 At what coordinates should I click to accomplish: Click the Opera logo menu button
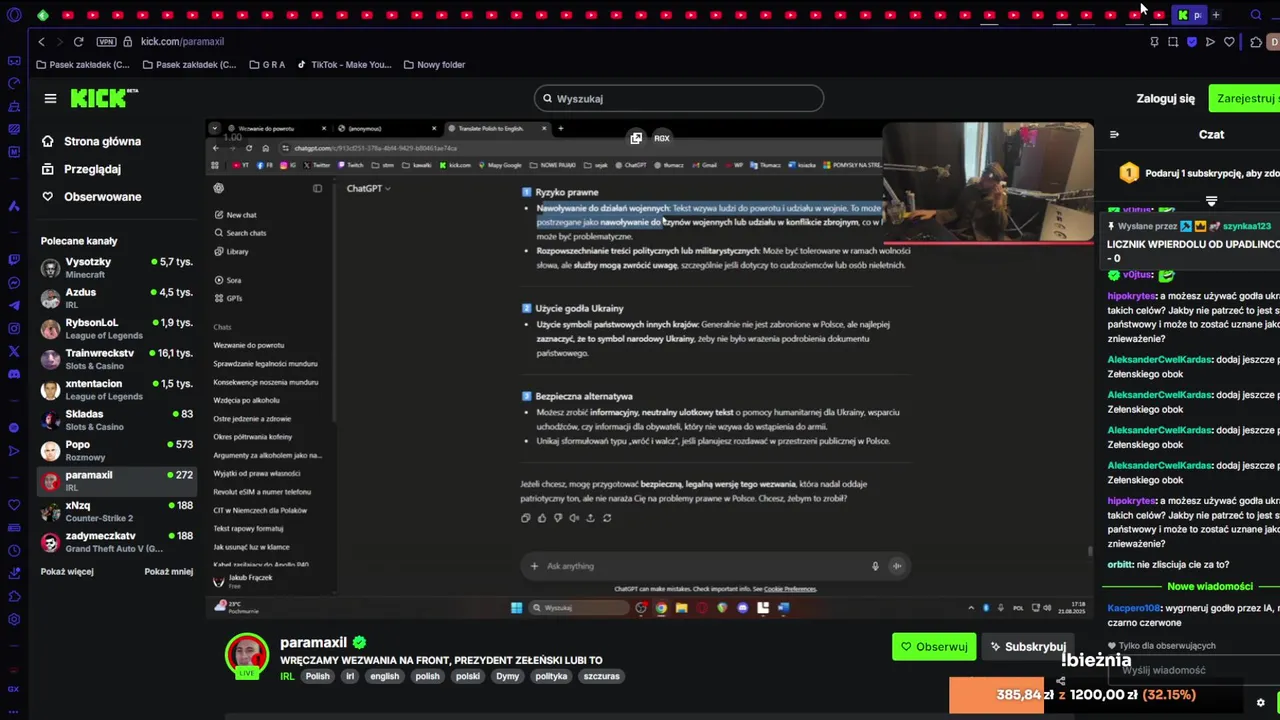[x=14, y=15]
